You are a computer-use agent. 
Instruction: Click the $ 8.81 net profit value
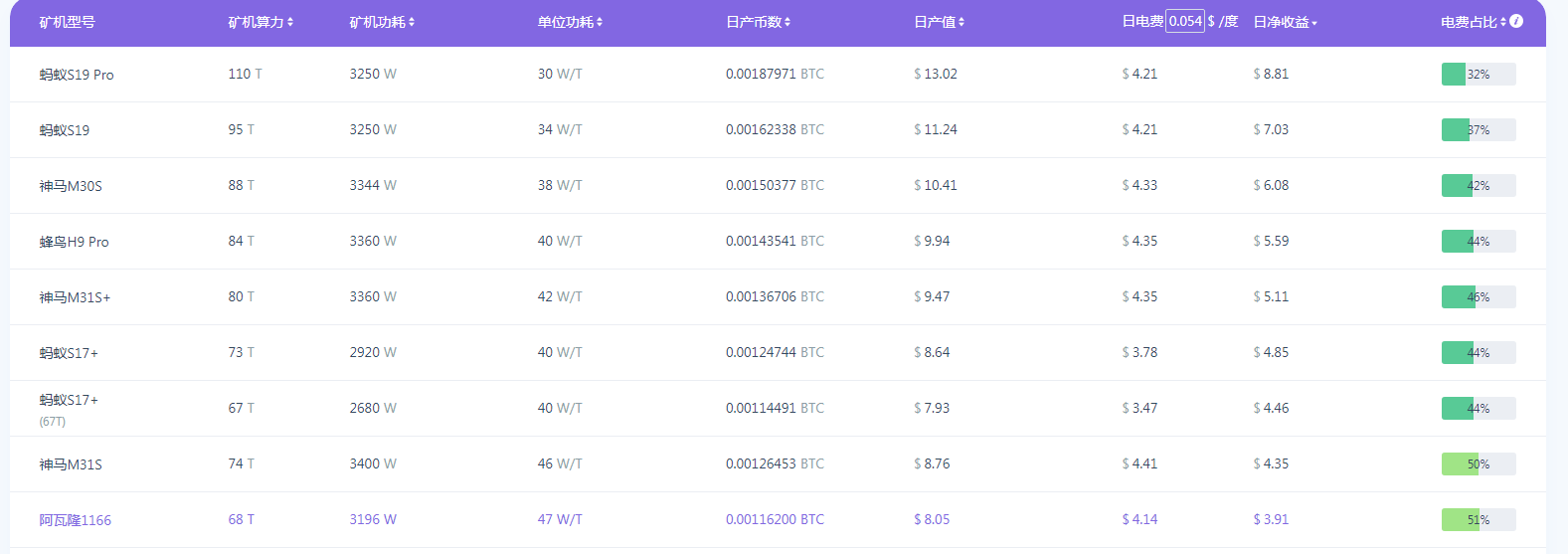click(1271, 74)
